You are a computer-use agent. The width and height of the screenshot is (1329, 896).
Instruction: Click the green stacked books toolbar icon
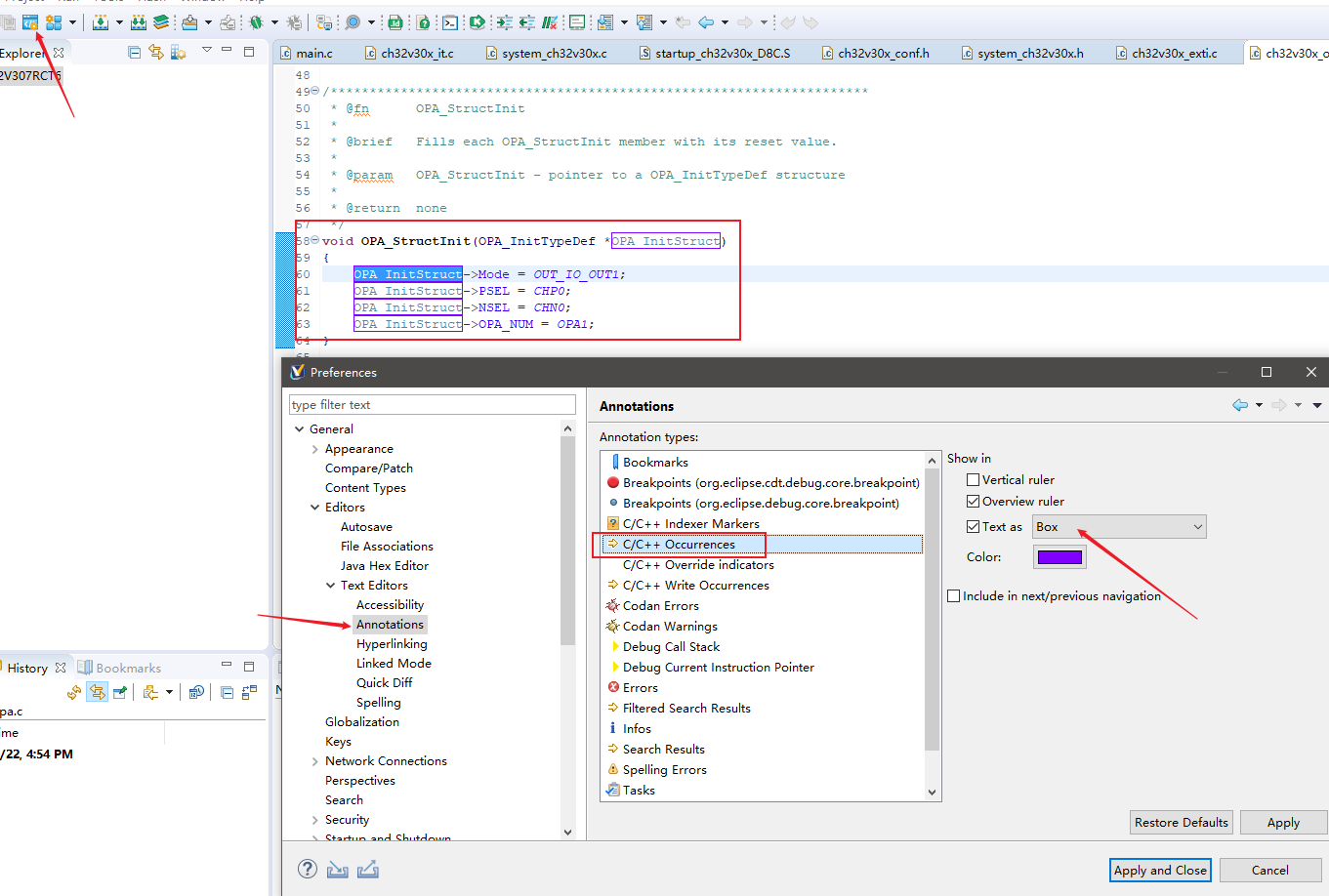161,21
